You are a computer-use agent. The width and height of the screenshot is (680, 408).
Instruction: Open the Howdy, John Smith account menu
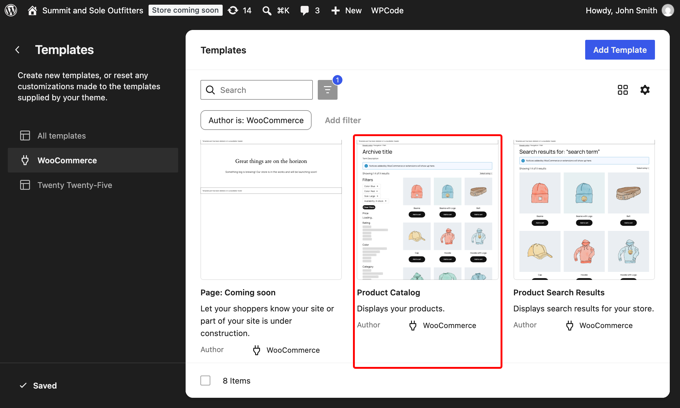[621, 10]
